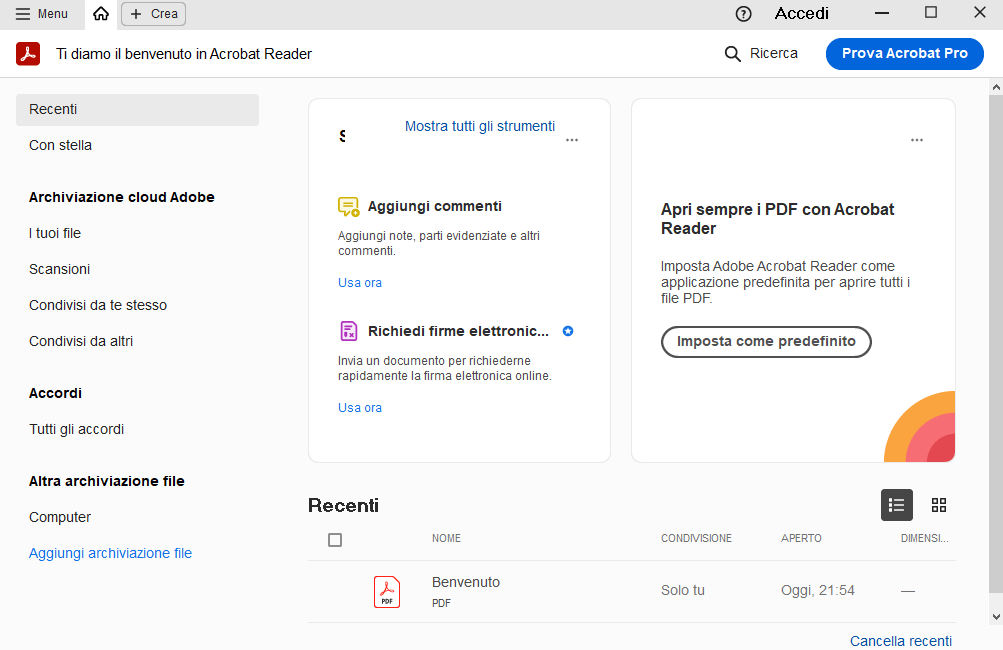
Task: Go to the Home icon tab
Action: click(x=101, y=13)
